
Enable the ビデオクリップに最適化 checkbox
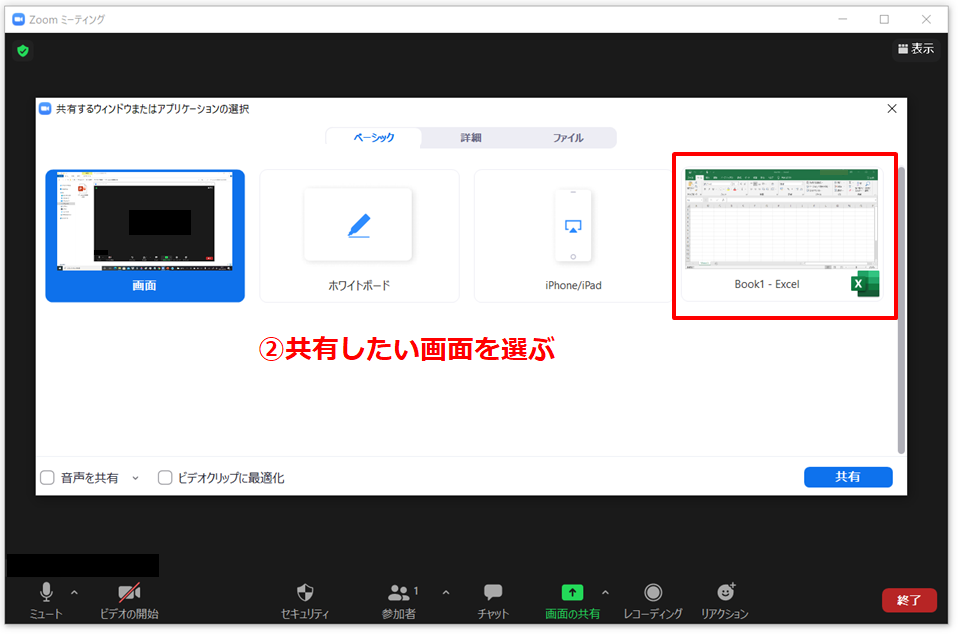click(x=165, y=477)
